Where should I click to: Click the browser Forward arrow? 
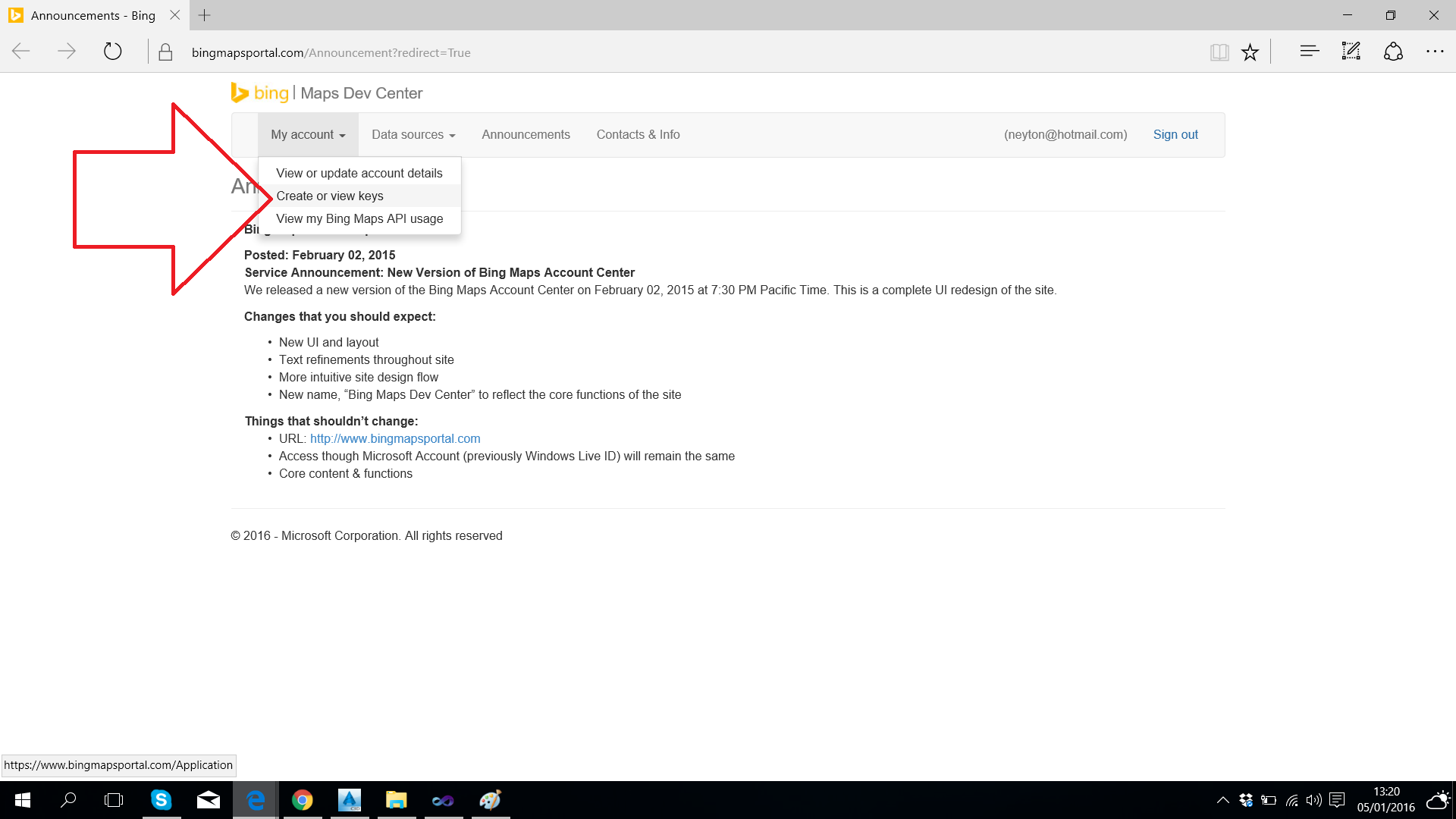[x=67, y=52]
